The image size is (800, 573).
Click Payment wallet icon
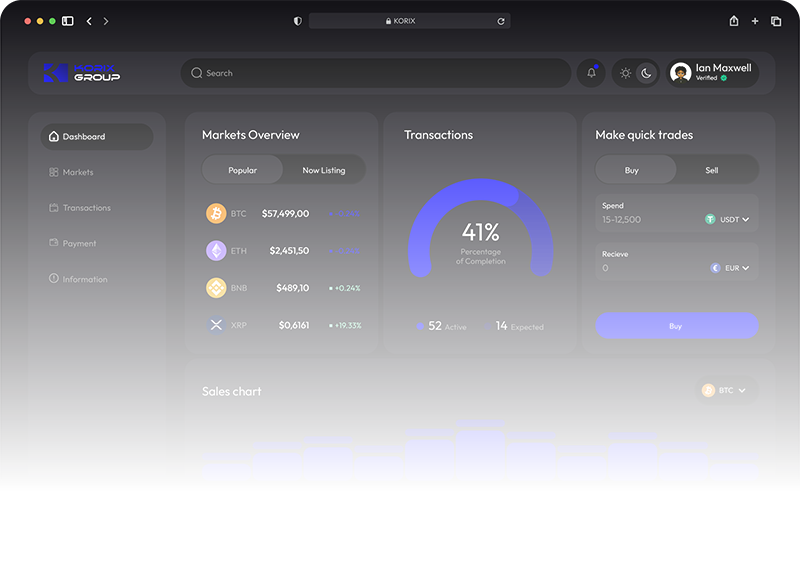click(x=54, y=242)
